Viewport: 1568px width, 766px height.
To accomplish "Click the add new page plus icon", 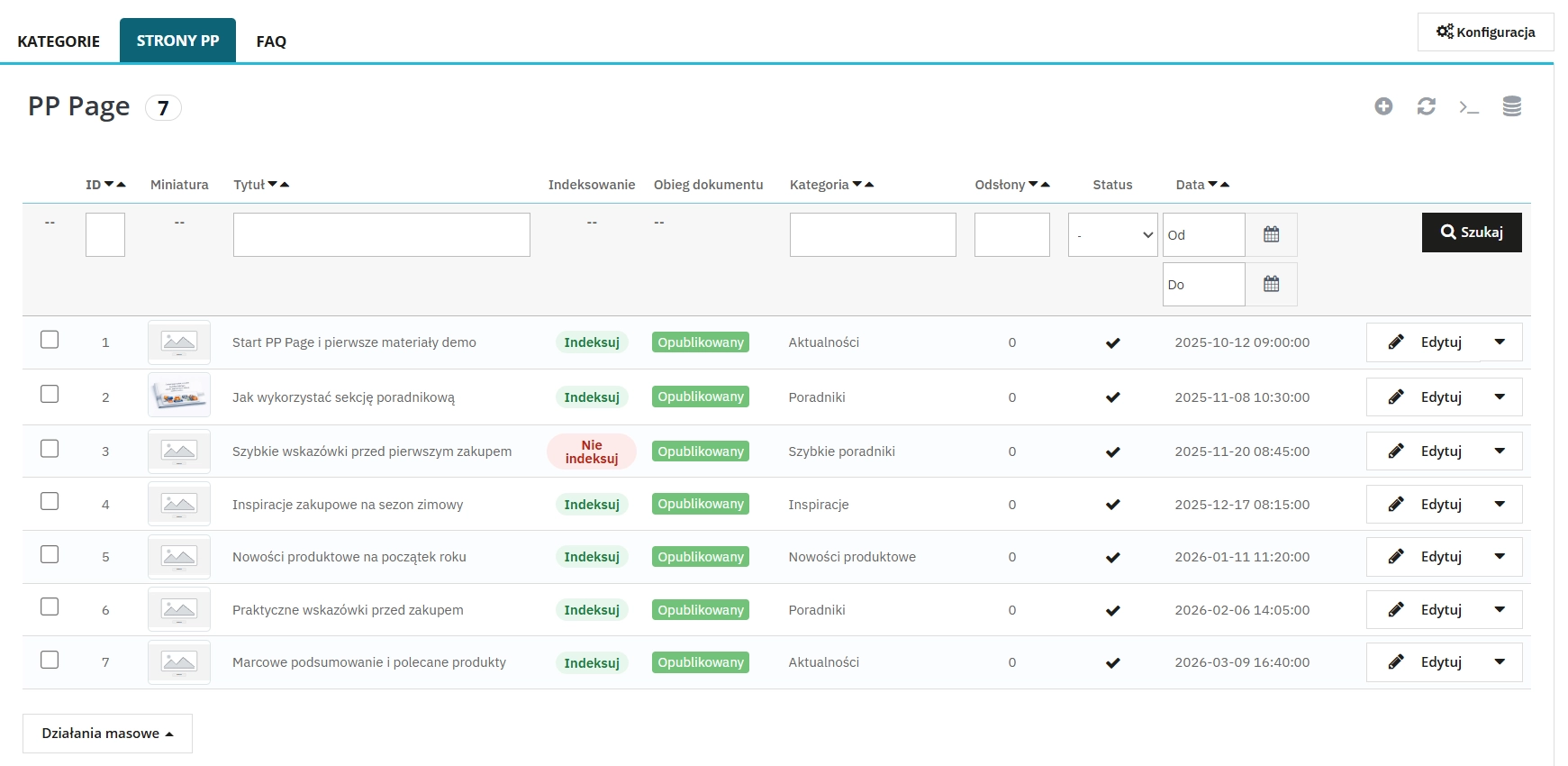I will tap(1383, 106).
